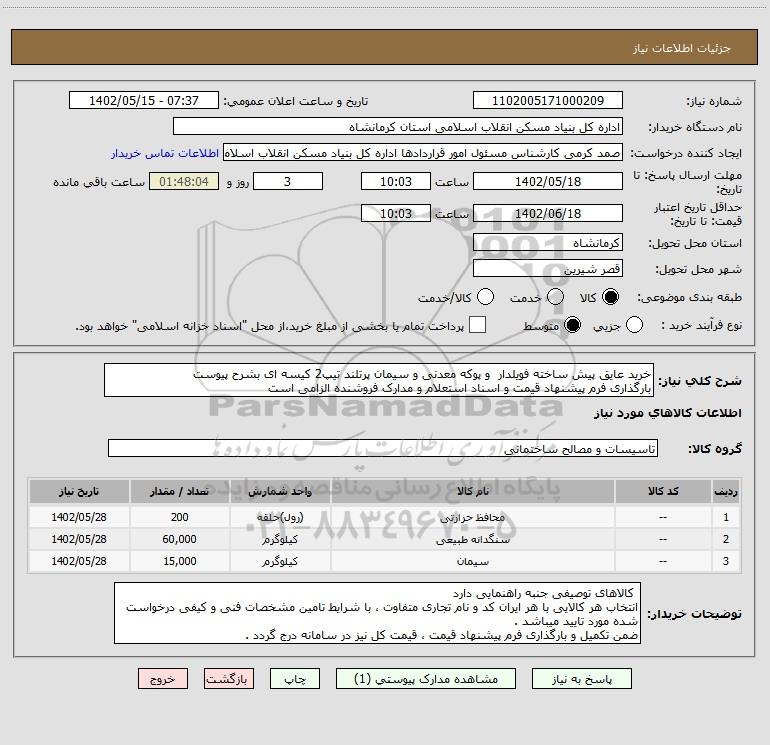Click the buyer notes text area
This screenshot has width=770, height=745.
377,613
